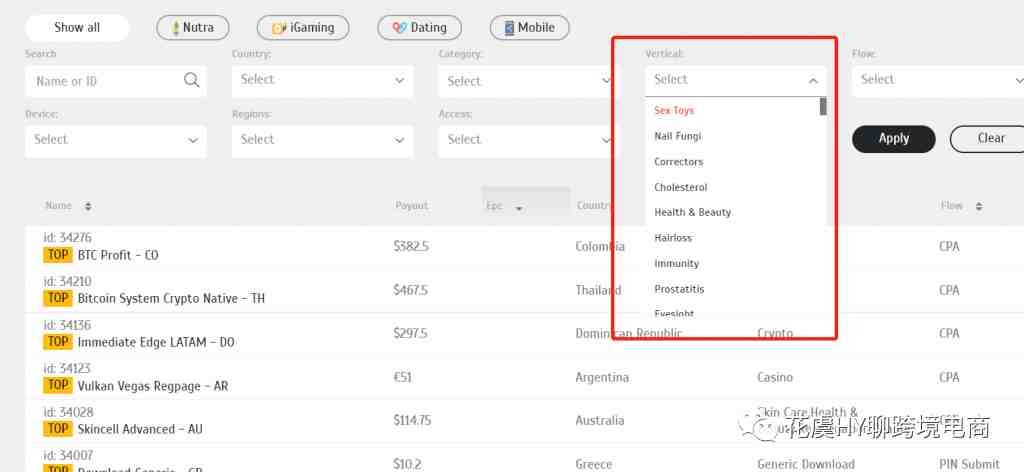Sort by Epc column arrow
This screenshot has height=472, width=1024.
point(519,208)
